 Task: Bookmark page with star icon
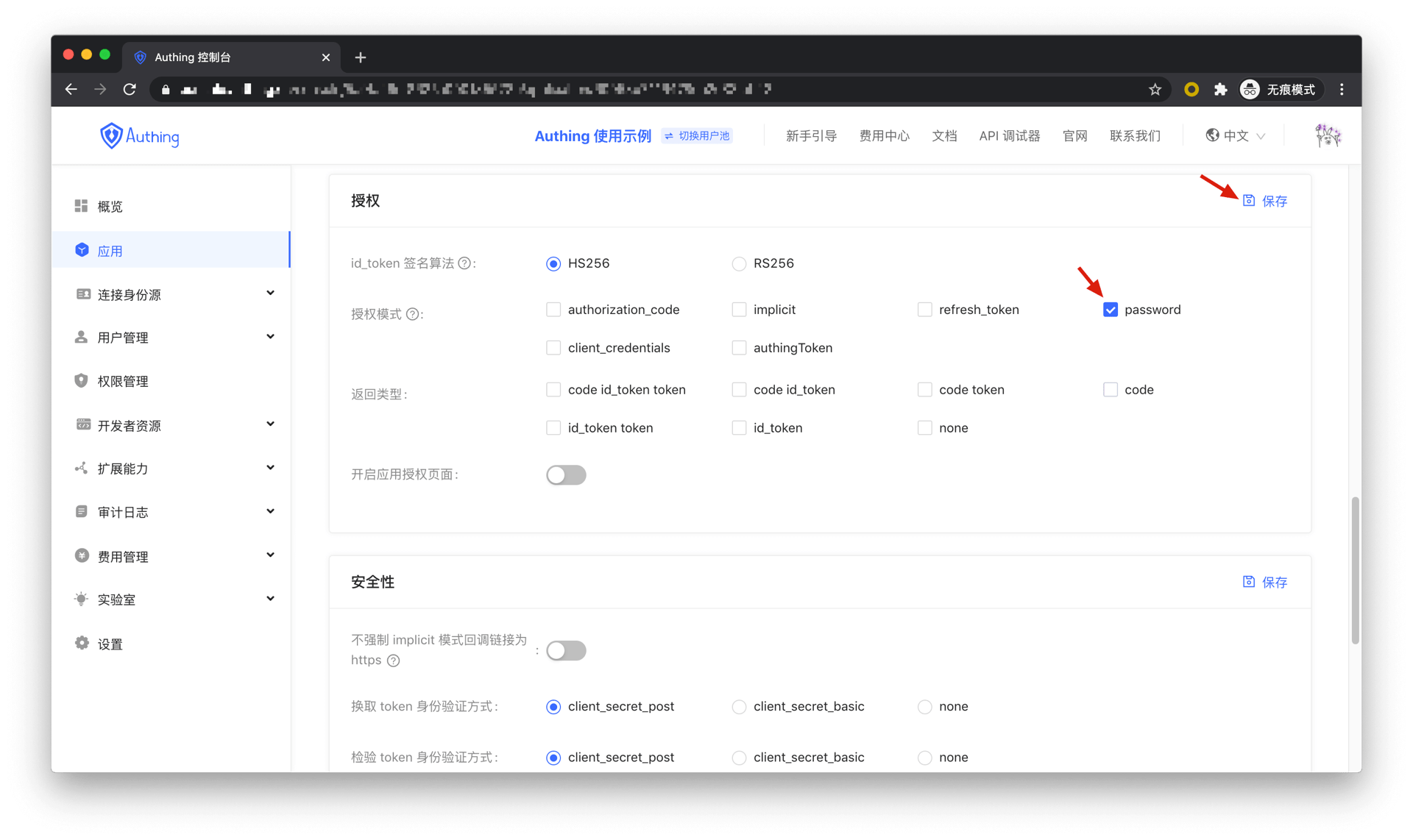click(x=1155, y=90)
